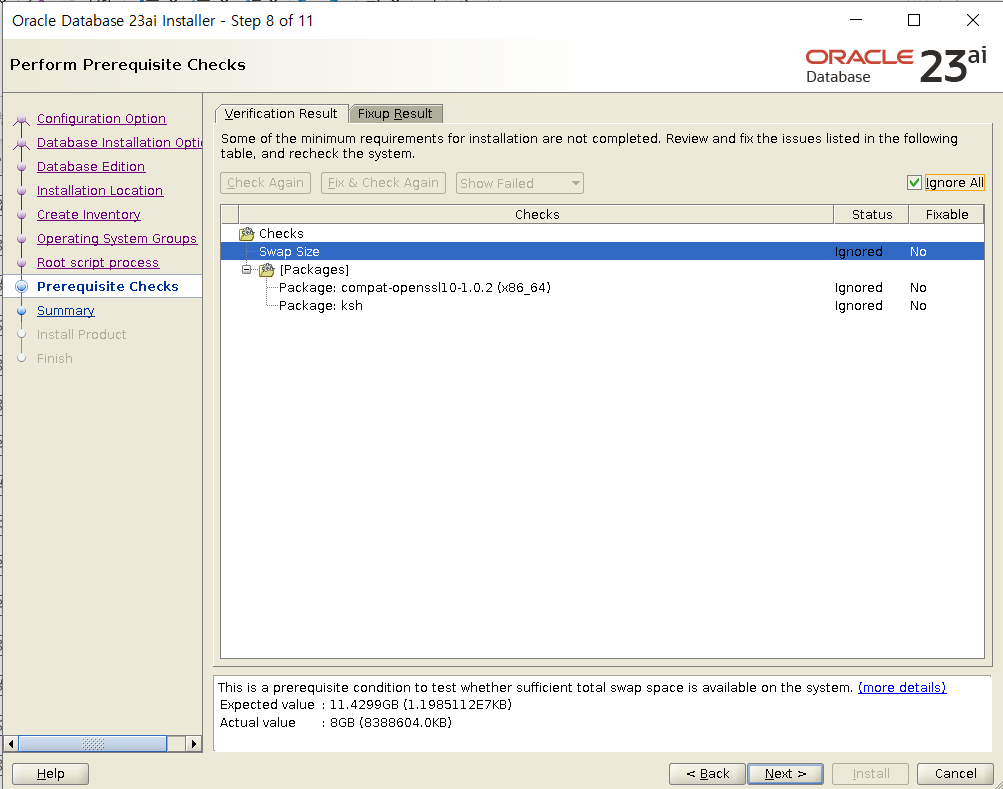Jump to Create Inventory step
This screenshot has height=789, width=1003.
tap(88, 214)
